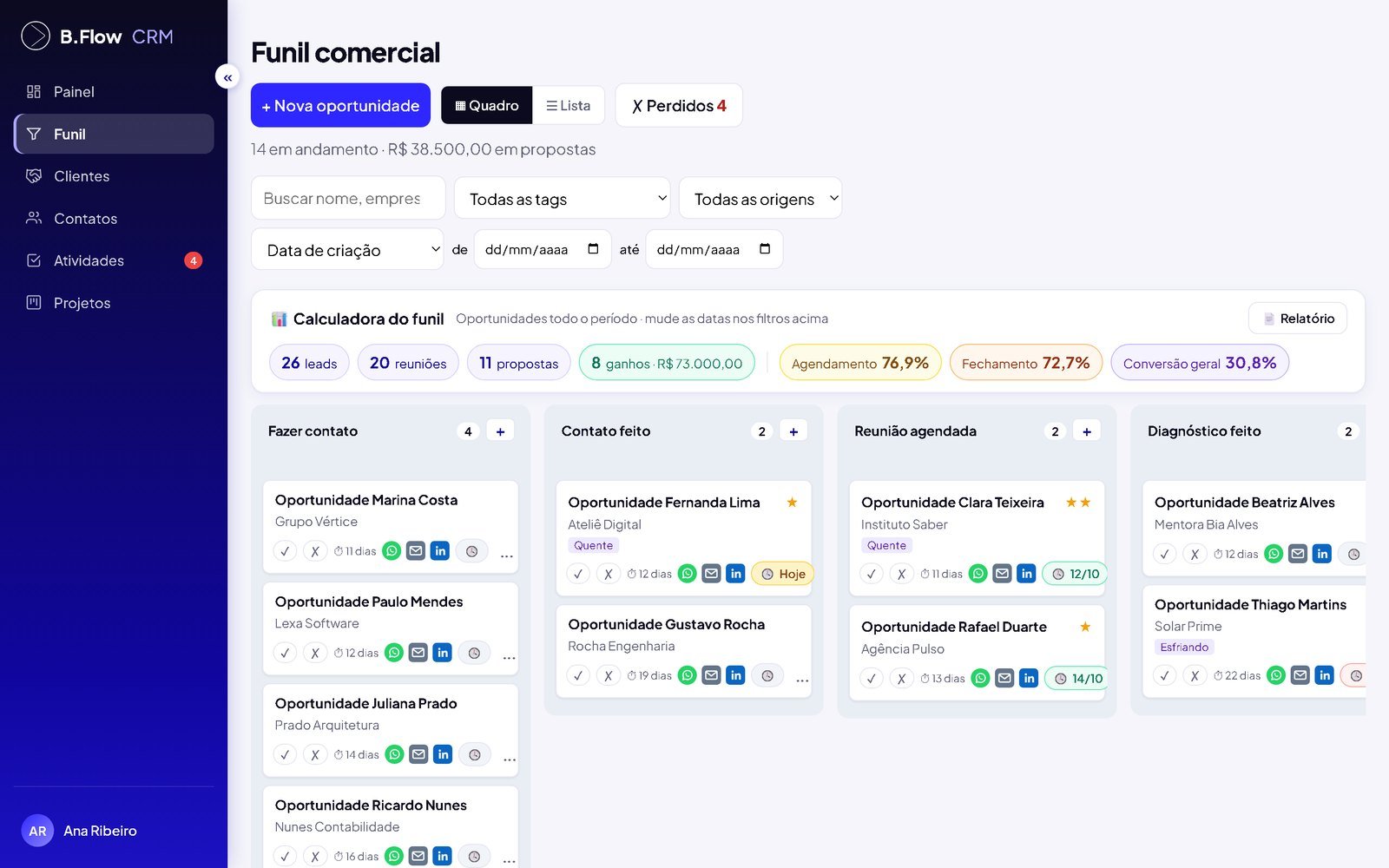Go to Painel in sidebar
This screenshot has height=868, width=1389.
click(x=114, y=92)
